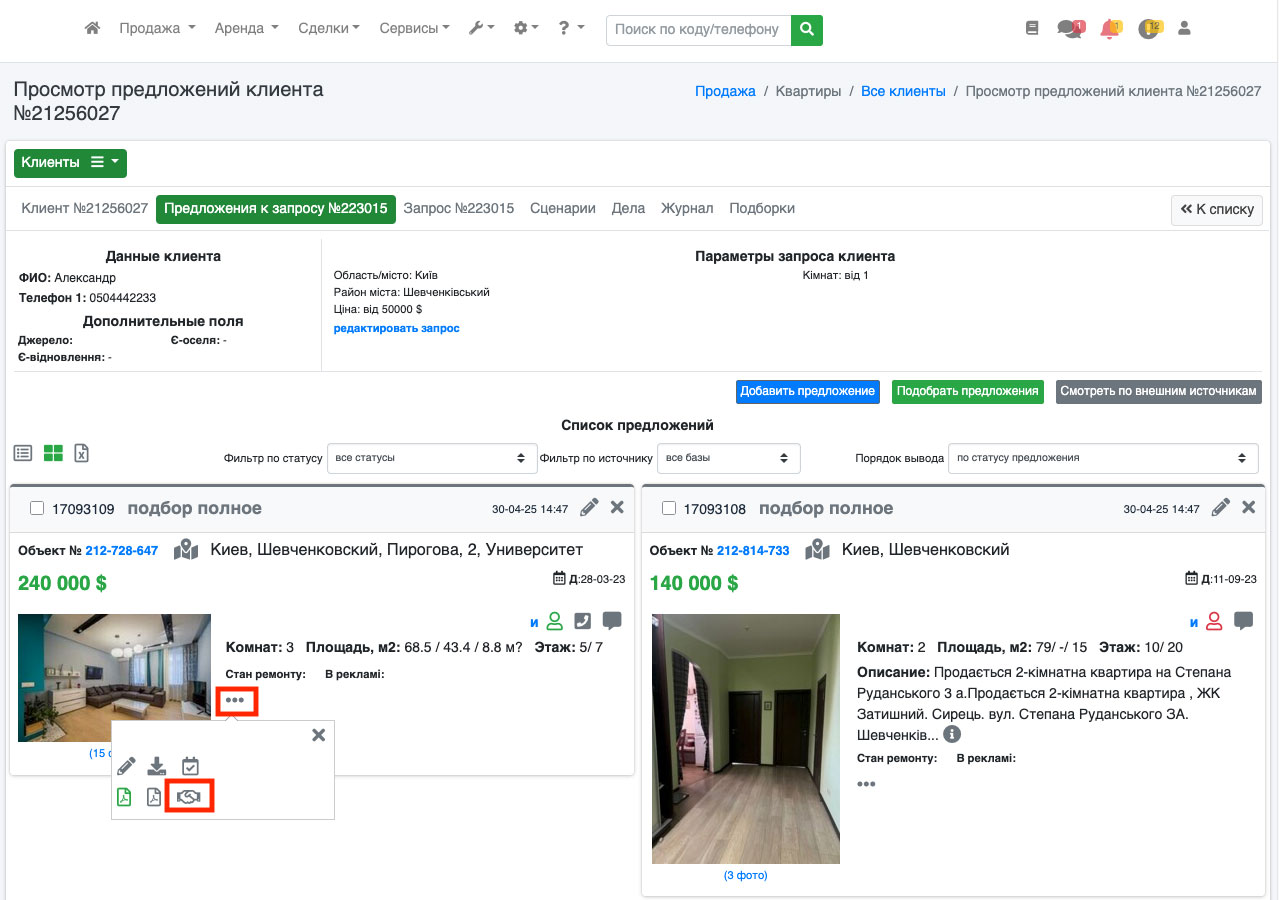
Task: Click the 'Добавить предложение' button
Action: pyautogui.click(x=808, y=391)
